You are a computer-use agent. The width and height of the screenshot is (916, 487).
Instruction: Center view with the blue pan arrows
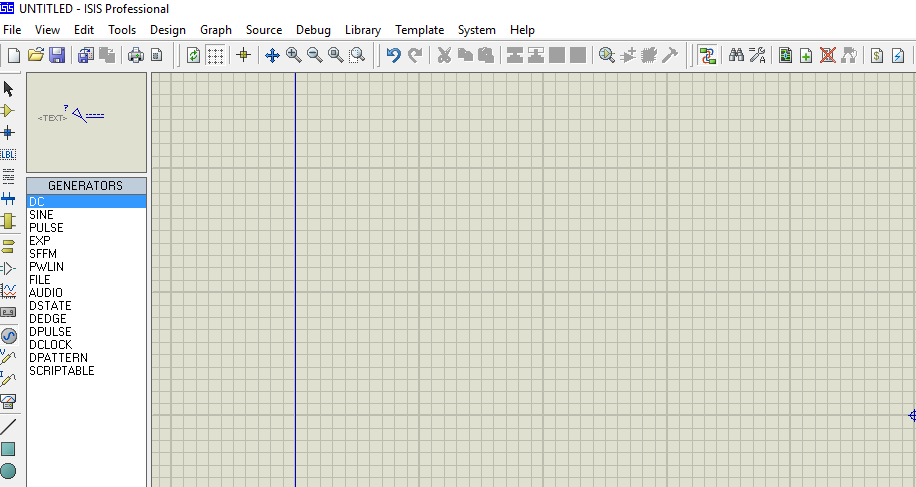pos(272,55)
